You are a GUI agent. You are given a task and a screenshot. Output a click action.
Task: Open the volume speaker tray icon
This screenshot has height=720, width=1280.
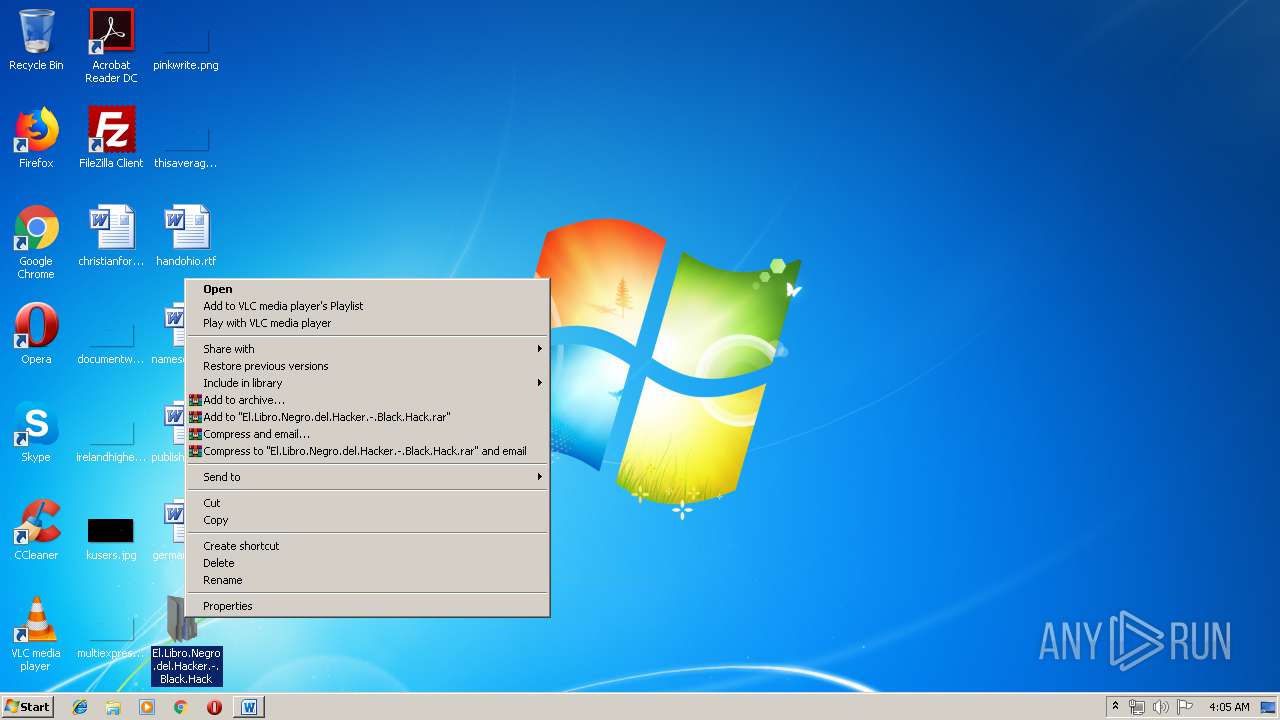[1161, 707]
